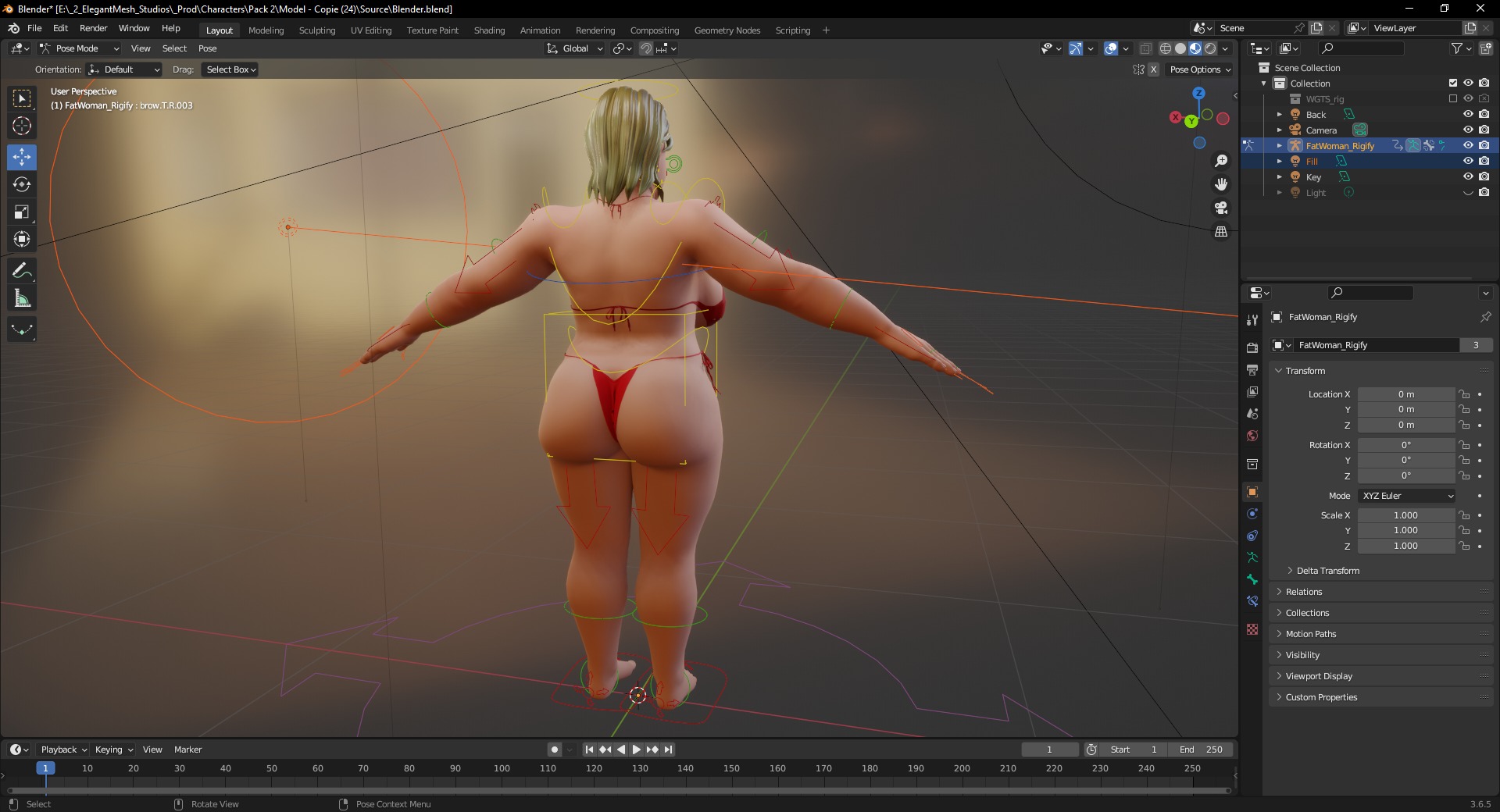Activate the Move tool
The image size is (1500, 812).
click(x=22, y=157)
